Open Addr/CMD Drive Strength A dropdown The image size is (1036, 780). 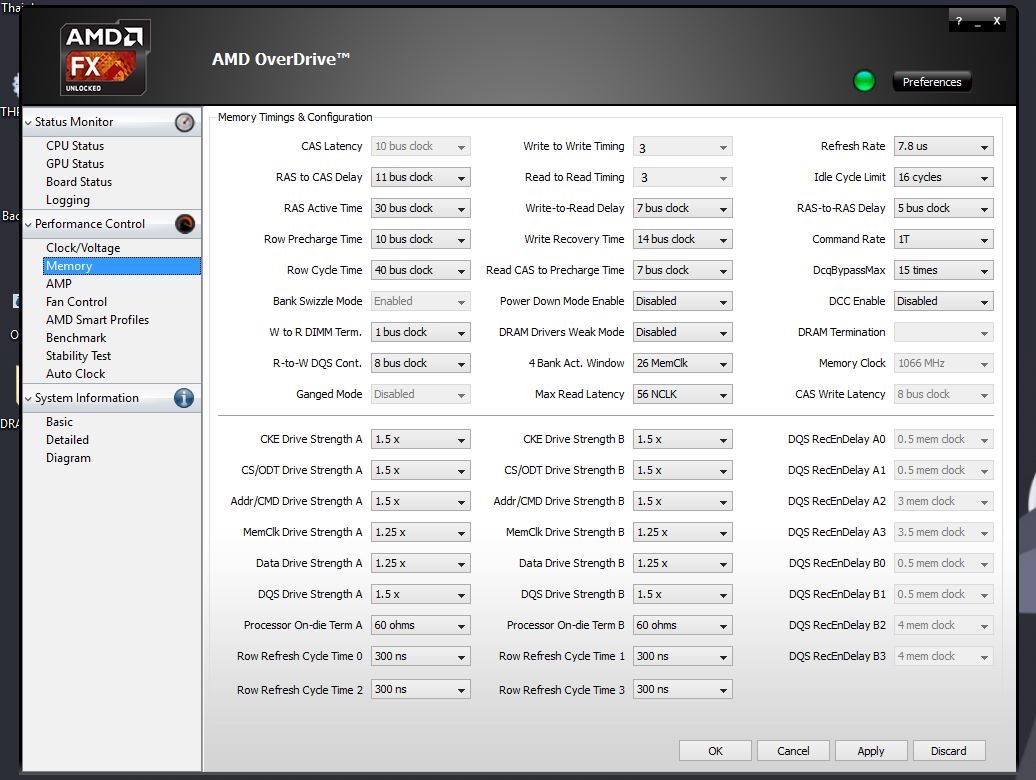click(420, 501)
